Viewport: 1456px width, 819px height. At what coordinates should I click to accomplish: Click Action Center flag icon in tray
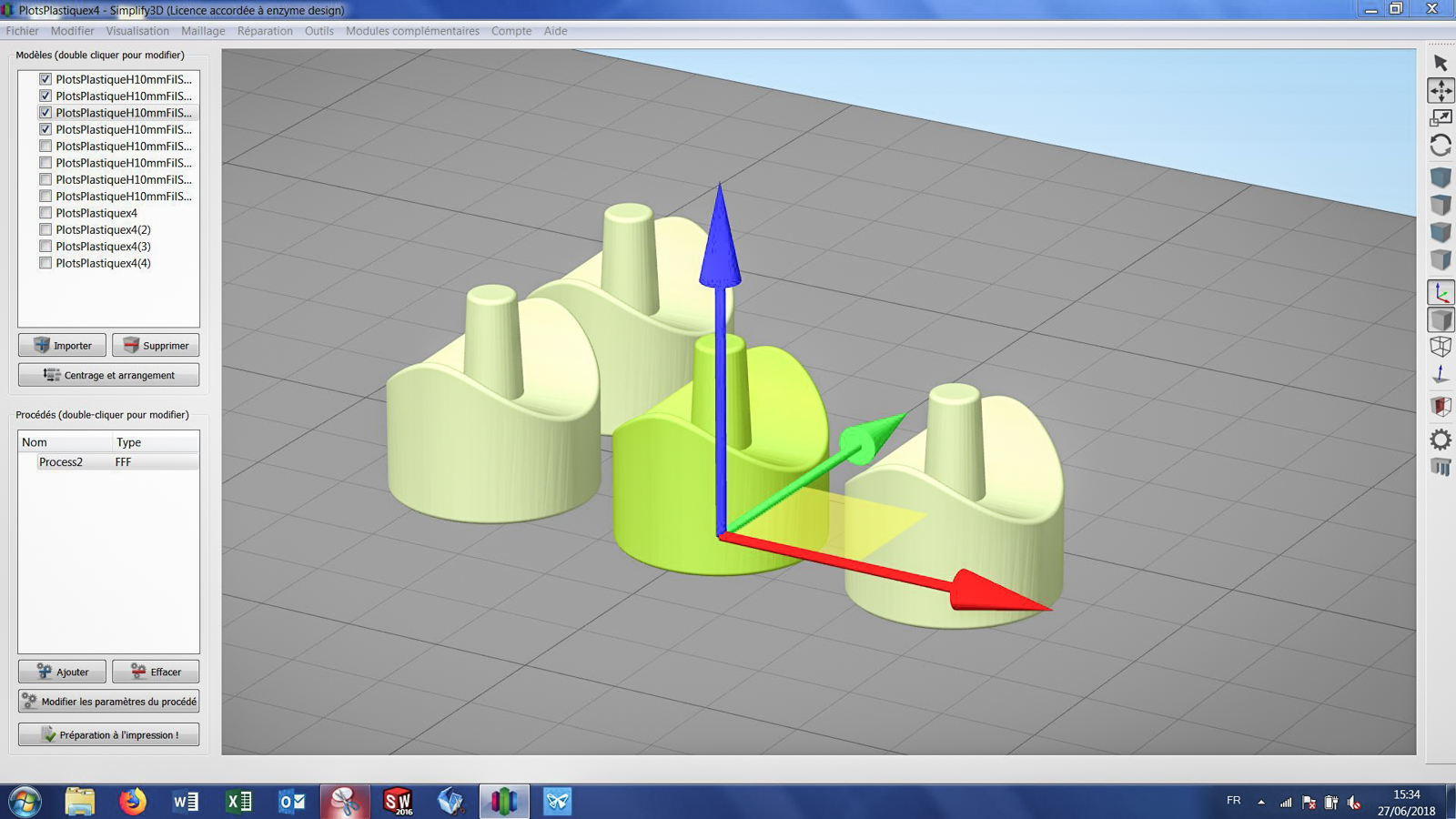point(1309,802)
